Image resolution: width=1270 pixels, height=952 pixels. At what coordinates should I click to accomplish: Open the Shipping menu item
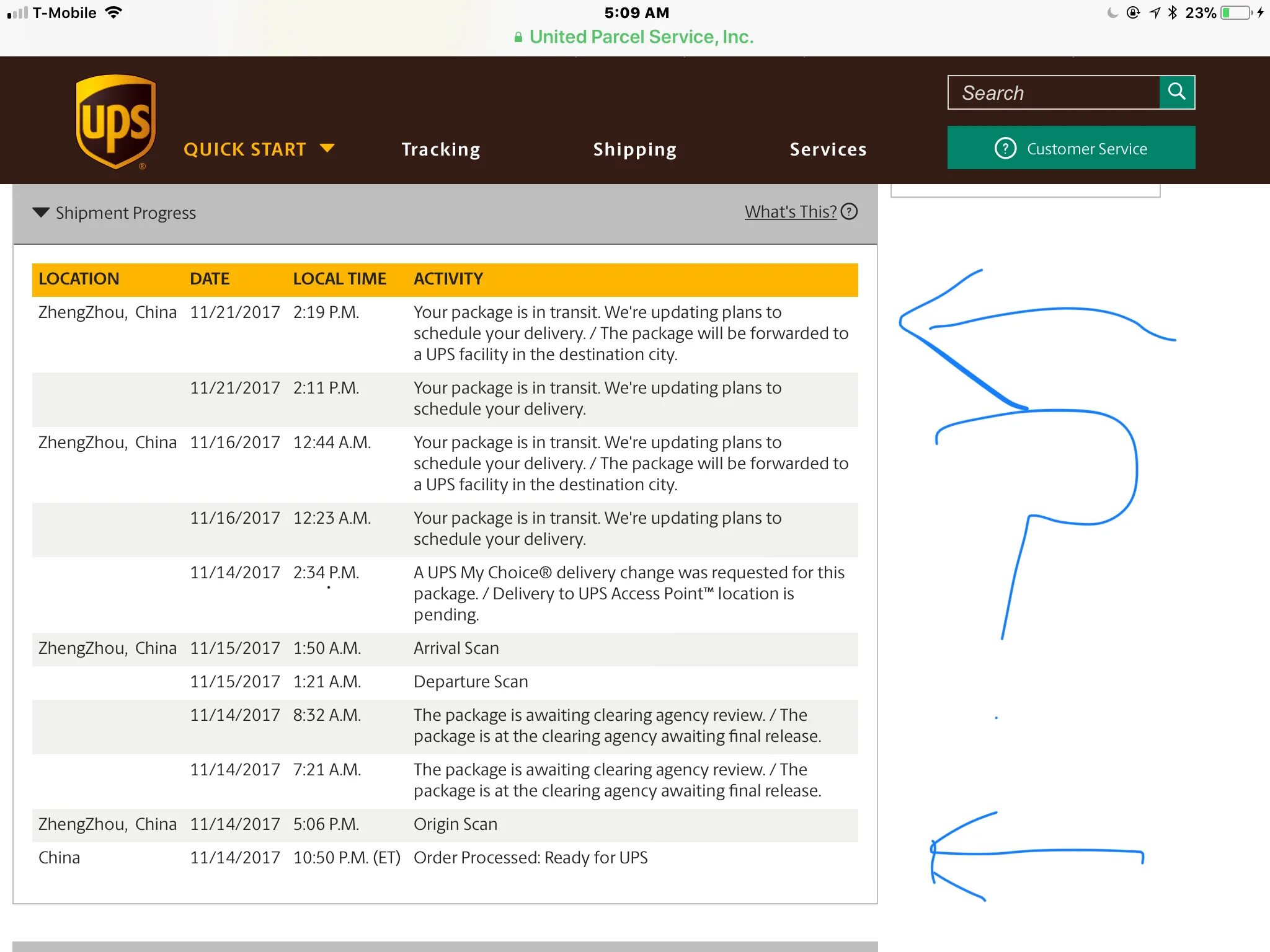click(x=634, y=148)
